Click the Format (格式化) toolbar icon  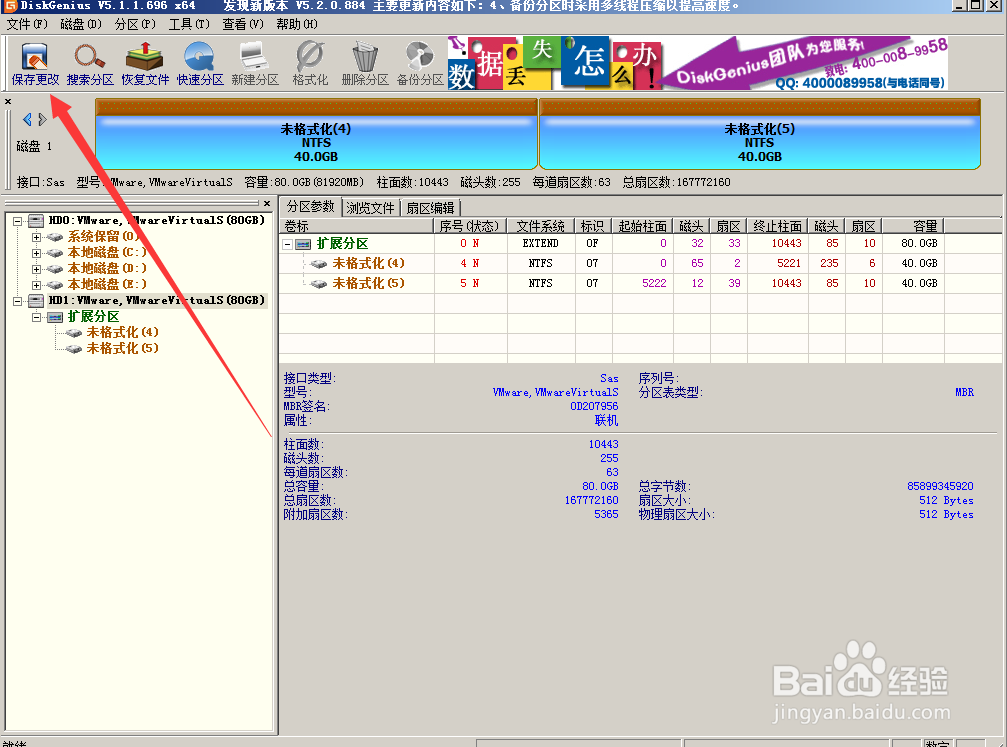[310, 64]
